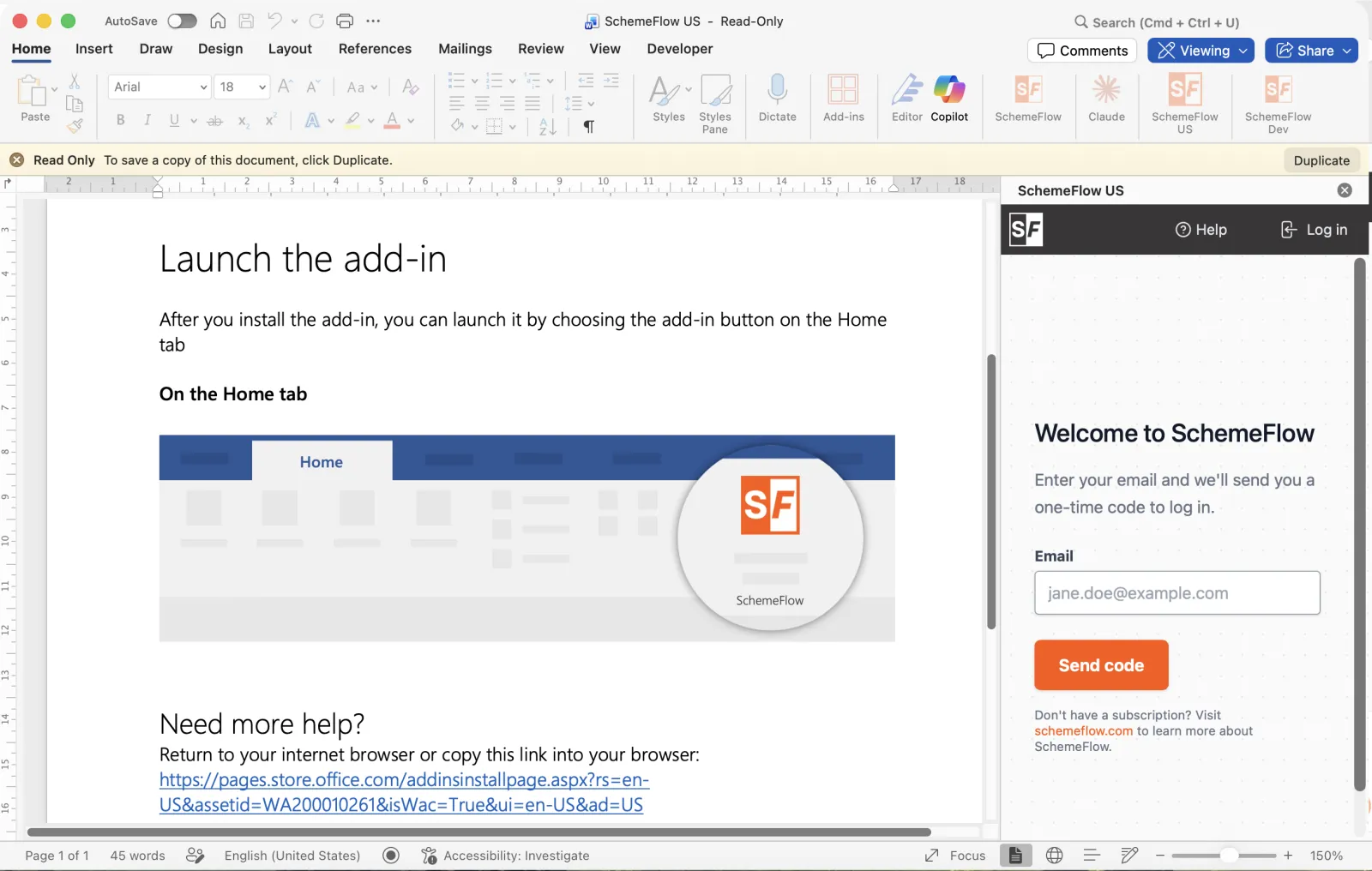
Task: Click the Bullets list icon
Action: (x=456, y=81)
